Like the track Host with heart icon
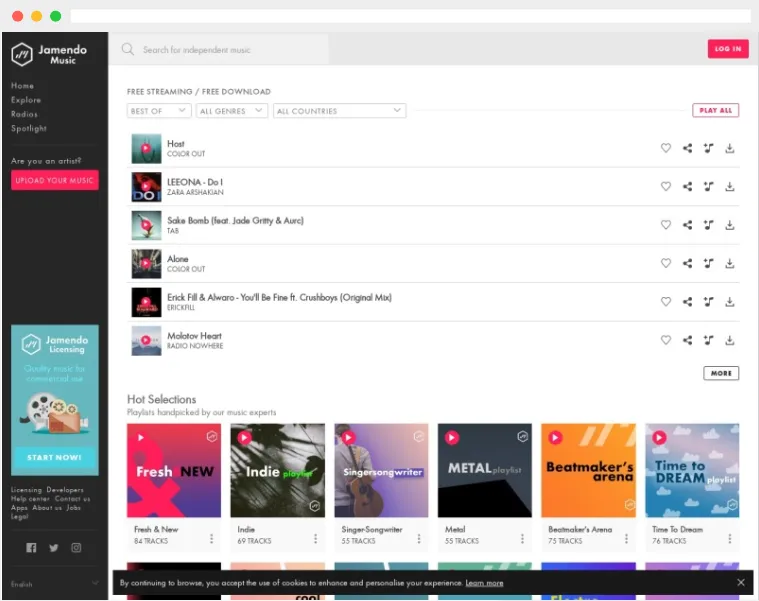Image resolution: width=759 pixels, height=601 pixels. (666, 148)
